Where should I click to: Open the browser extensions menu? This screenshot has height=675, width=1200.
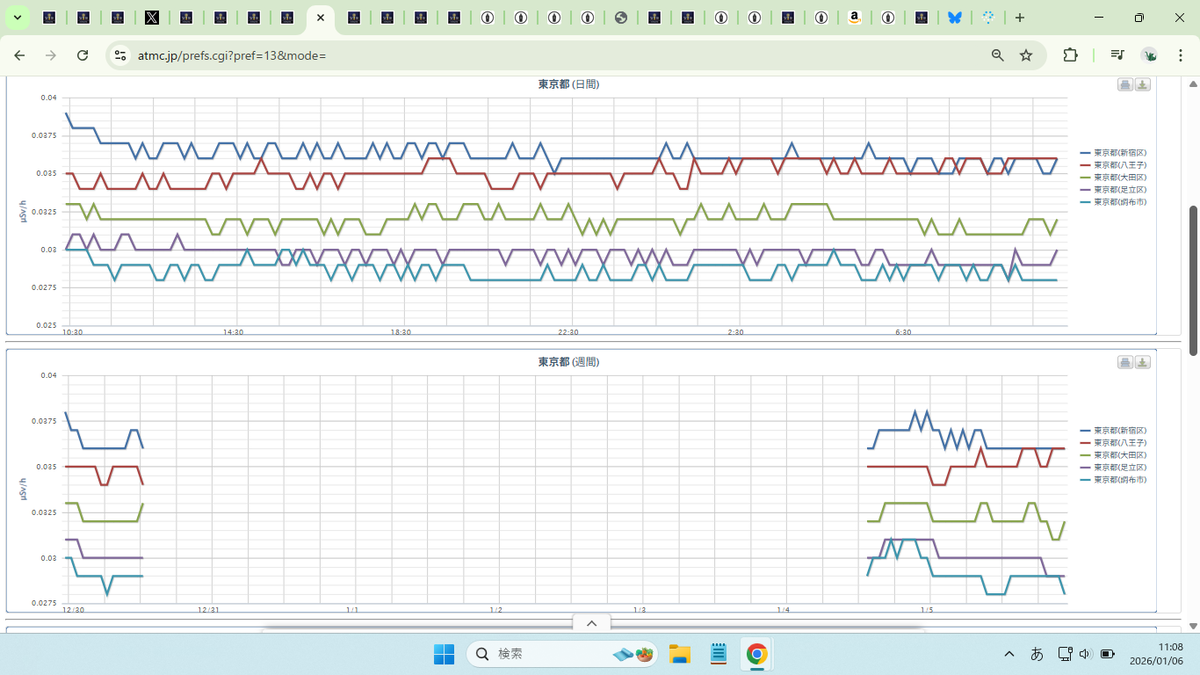click(1070, 55)
